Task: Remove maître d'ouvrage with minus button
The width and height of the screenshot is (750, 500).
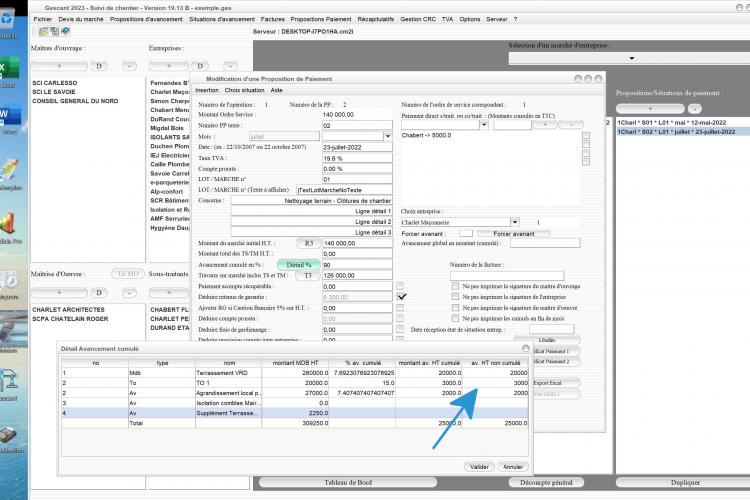Action: [x=129, y=66]
